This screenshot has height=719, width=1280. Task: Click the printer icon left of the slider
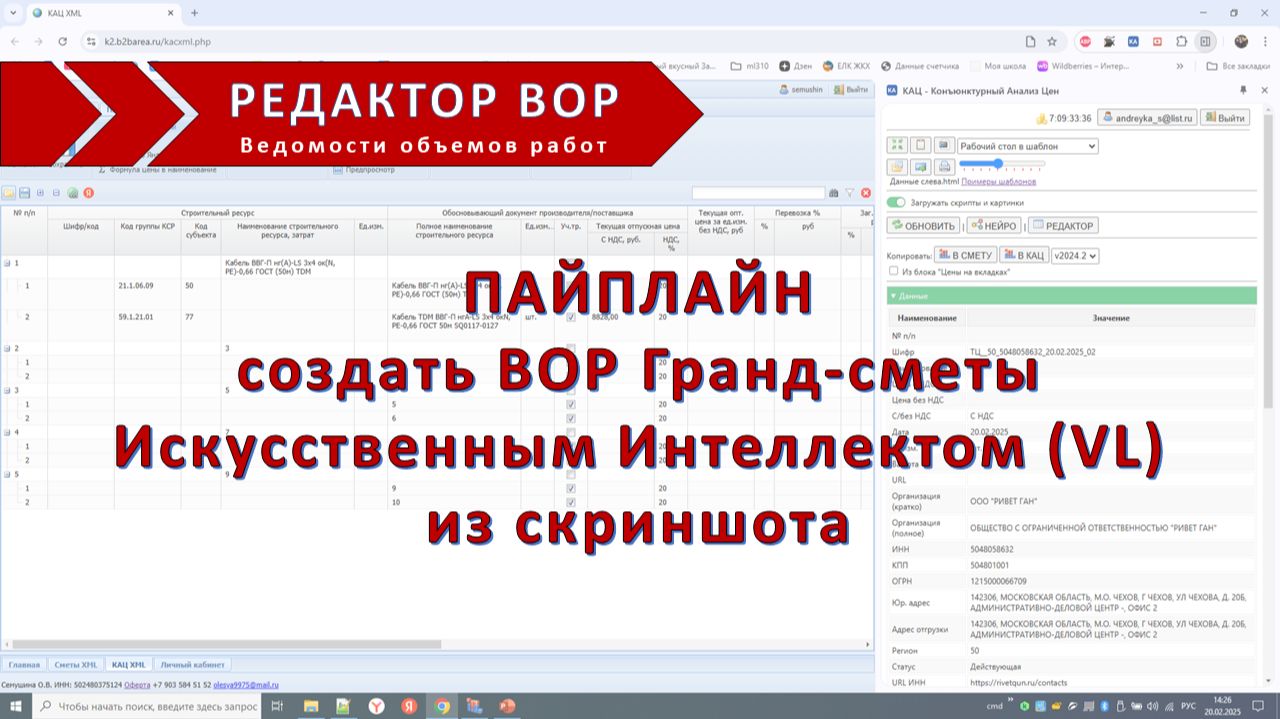point(944,167)
